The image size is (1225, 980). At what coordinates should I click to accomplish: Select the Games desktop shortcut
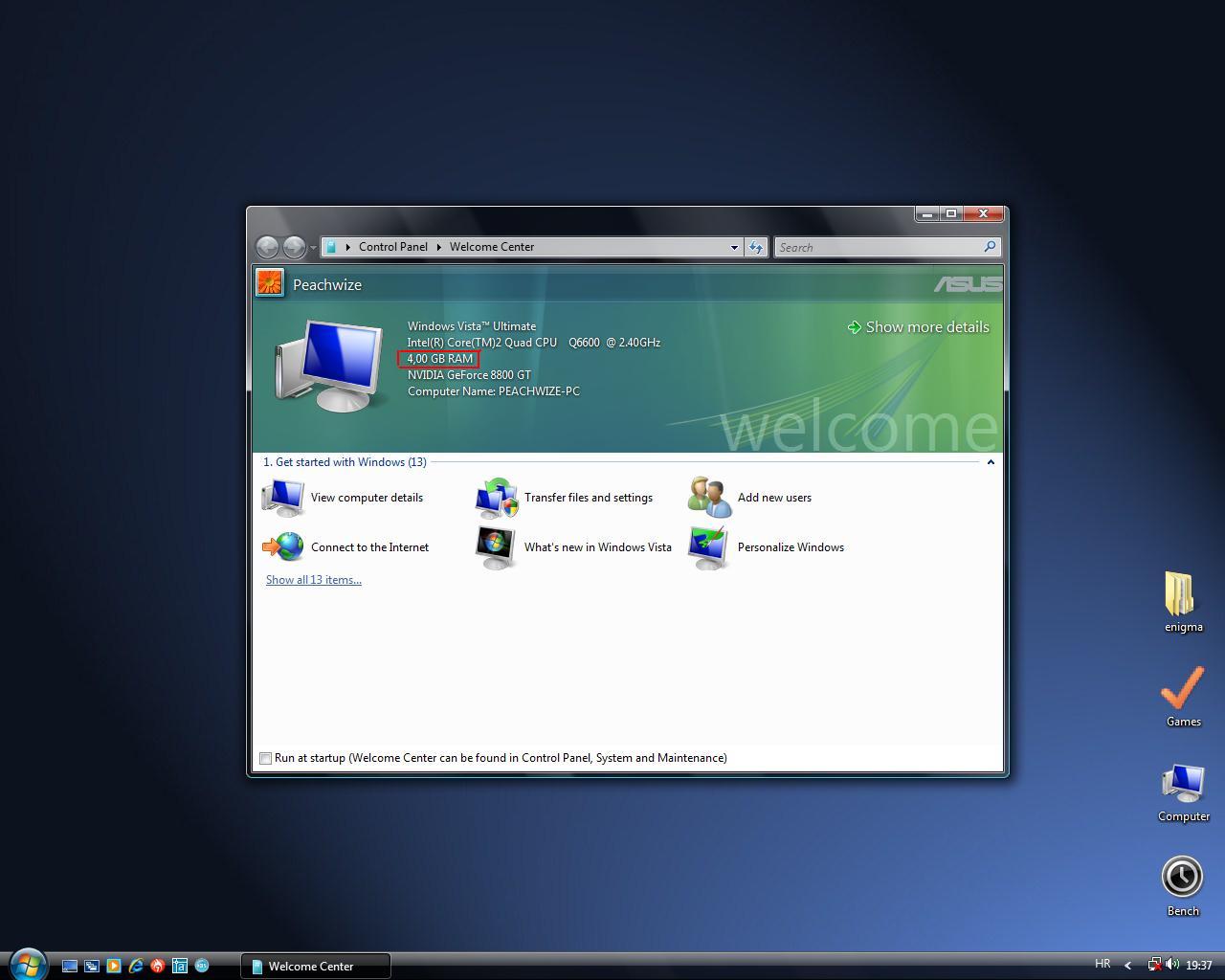[x=1183, y=697]
